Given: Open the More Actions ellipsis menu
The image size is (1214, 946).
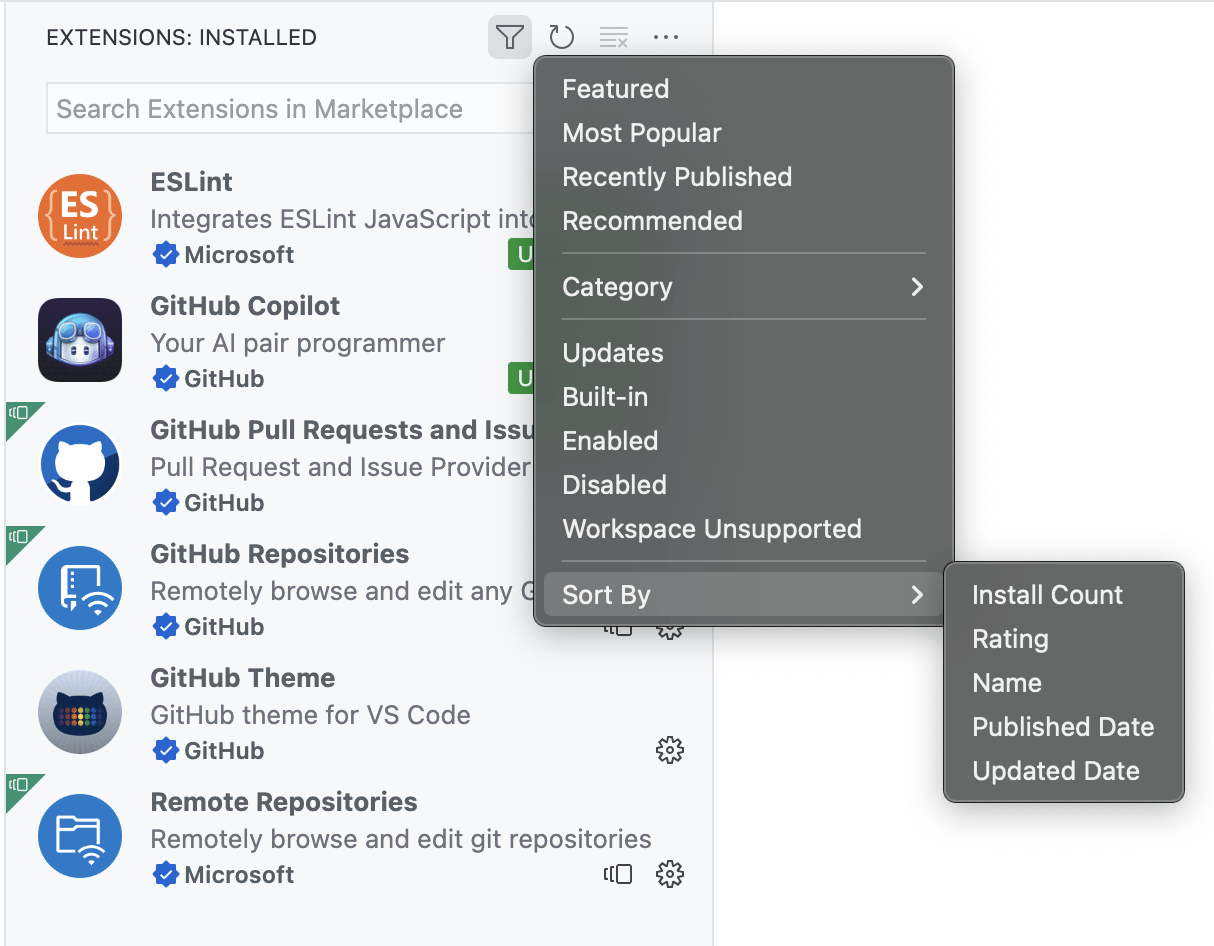Looking at the screenshot, I should [x=665, y=37].
